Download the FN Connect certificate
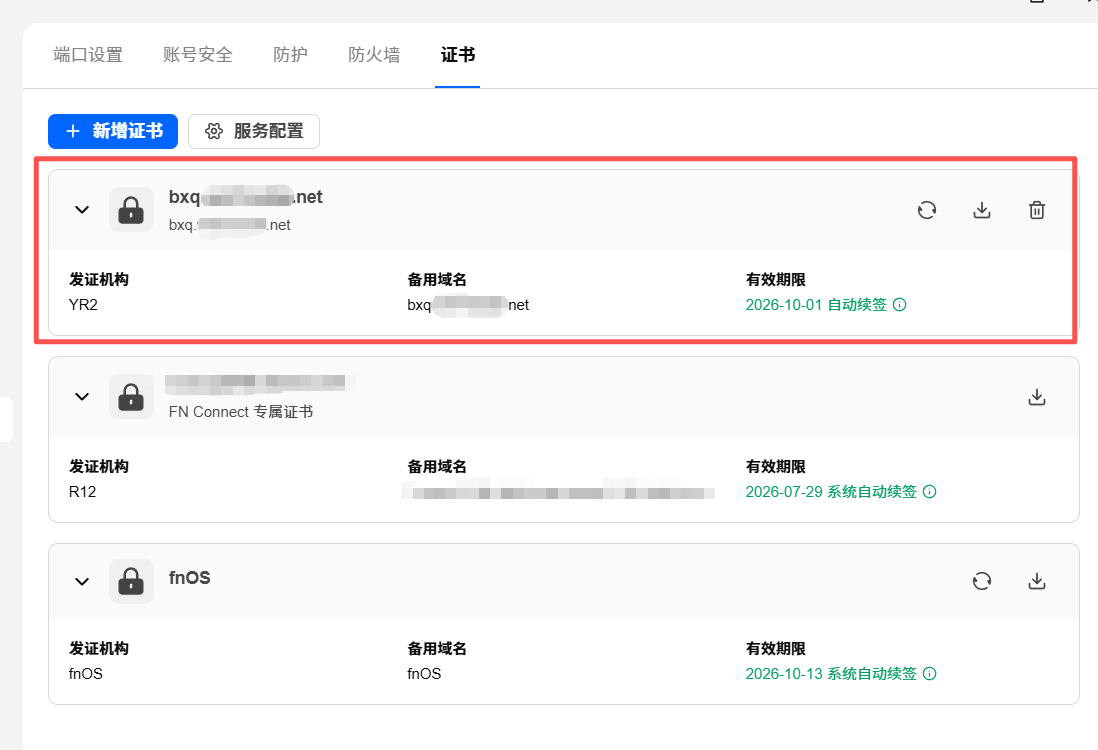Screen dimensions: 1098x750 point(1037,397)
